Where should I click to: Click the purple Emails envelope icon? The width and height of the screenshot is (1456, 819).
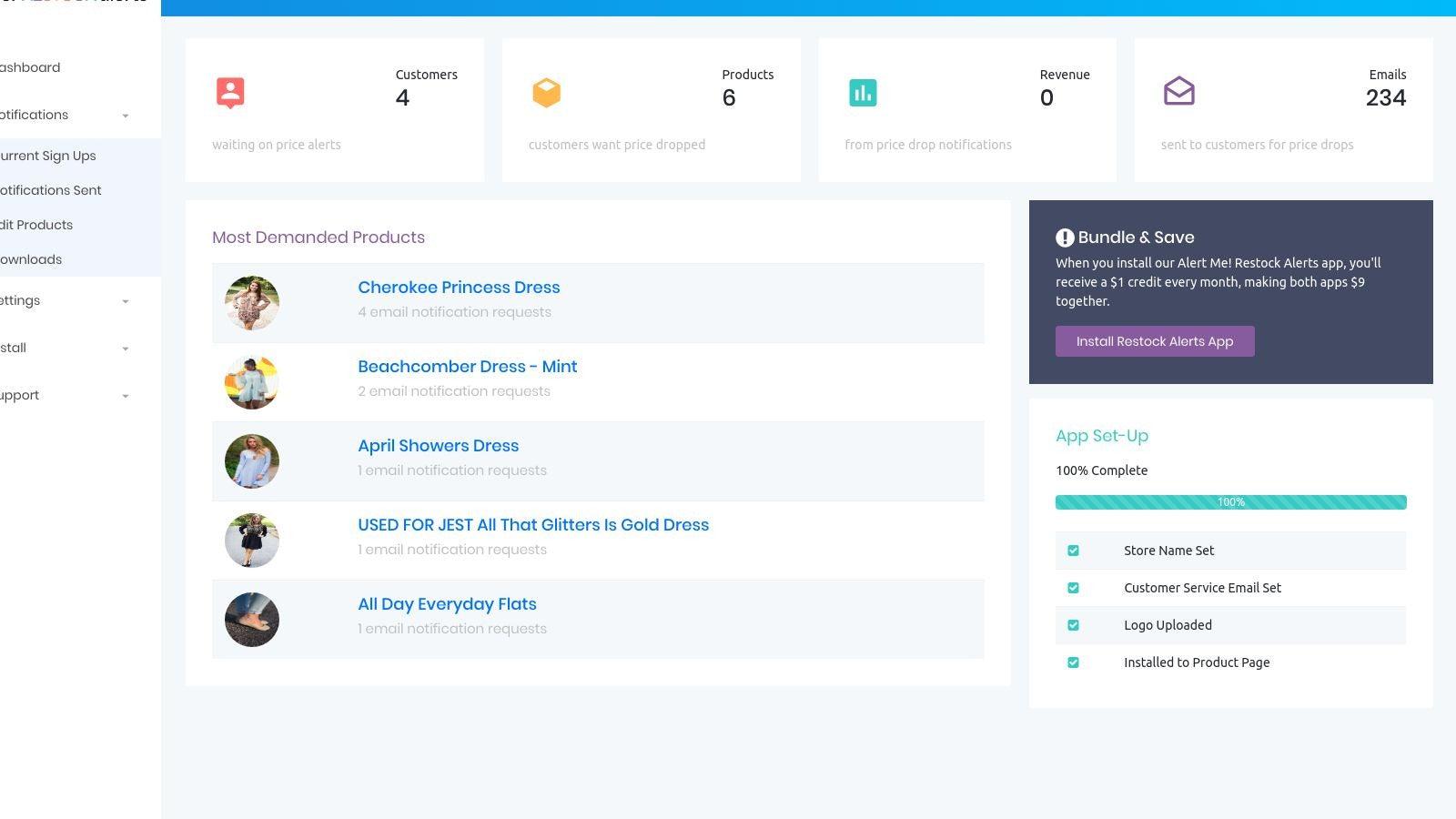1179,92
